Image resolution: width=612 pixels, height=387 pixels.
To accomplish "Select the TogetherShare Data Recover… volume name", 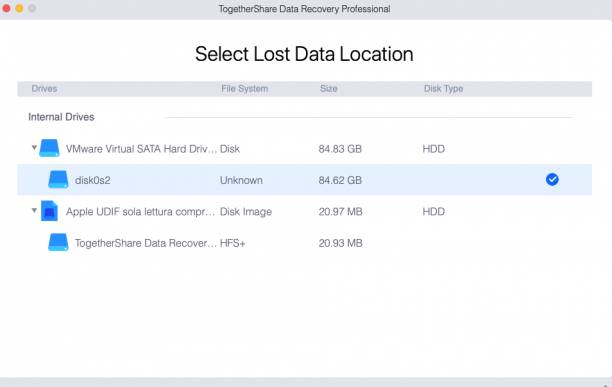I will (x=146, y=243).
